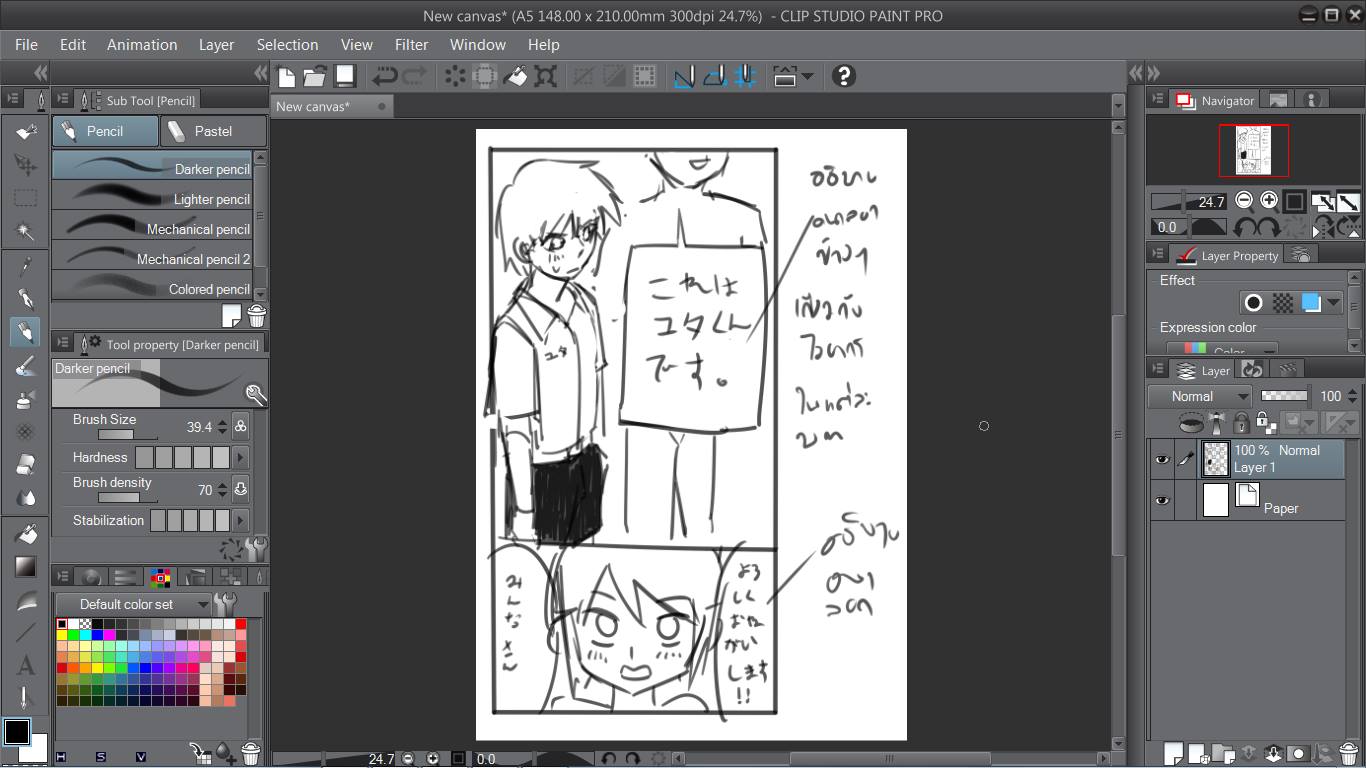Toggle brush density pressure setting button
The image size is (1366, 768).
(x=240, y=490)
